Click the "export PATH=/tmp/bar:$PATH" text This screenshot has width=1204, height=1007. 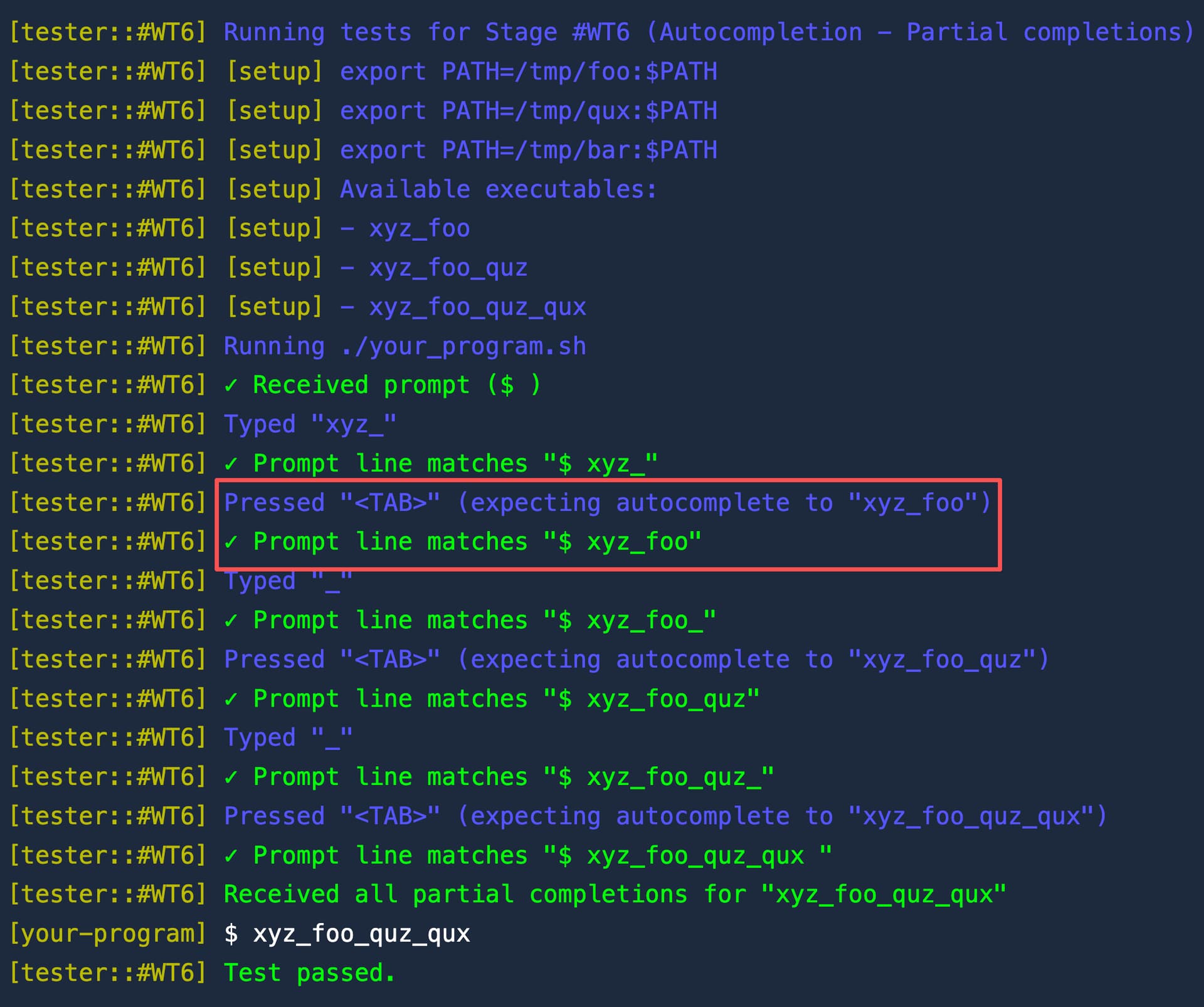click(528, 150)
